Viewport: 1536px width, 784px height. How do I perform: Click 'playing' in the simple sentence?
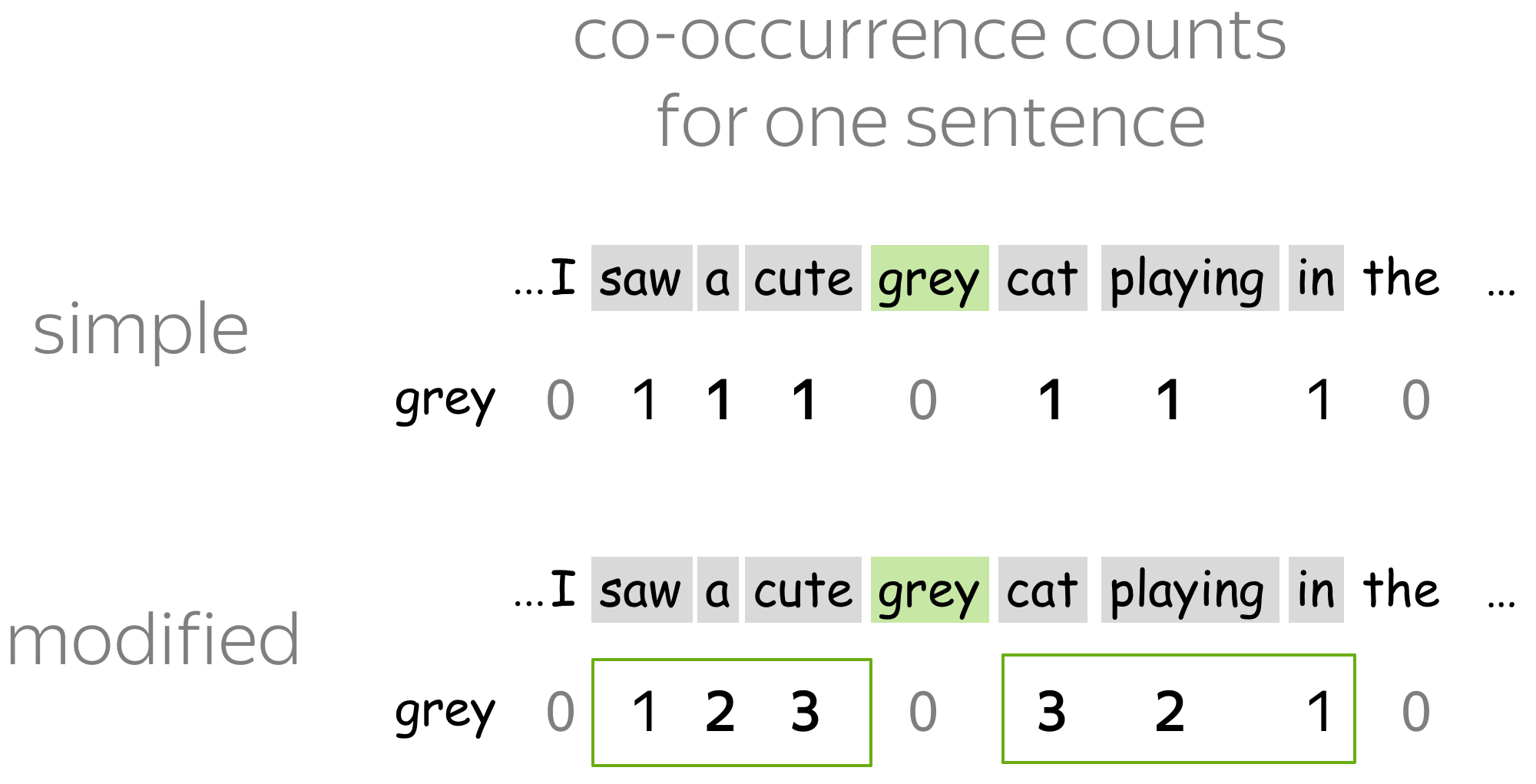click(x=1190, y=278)
